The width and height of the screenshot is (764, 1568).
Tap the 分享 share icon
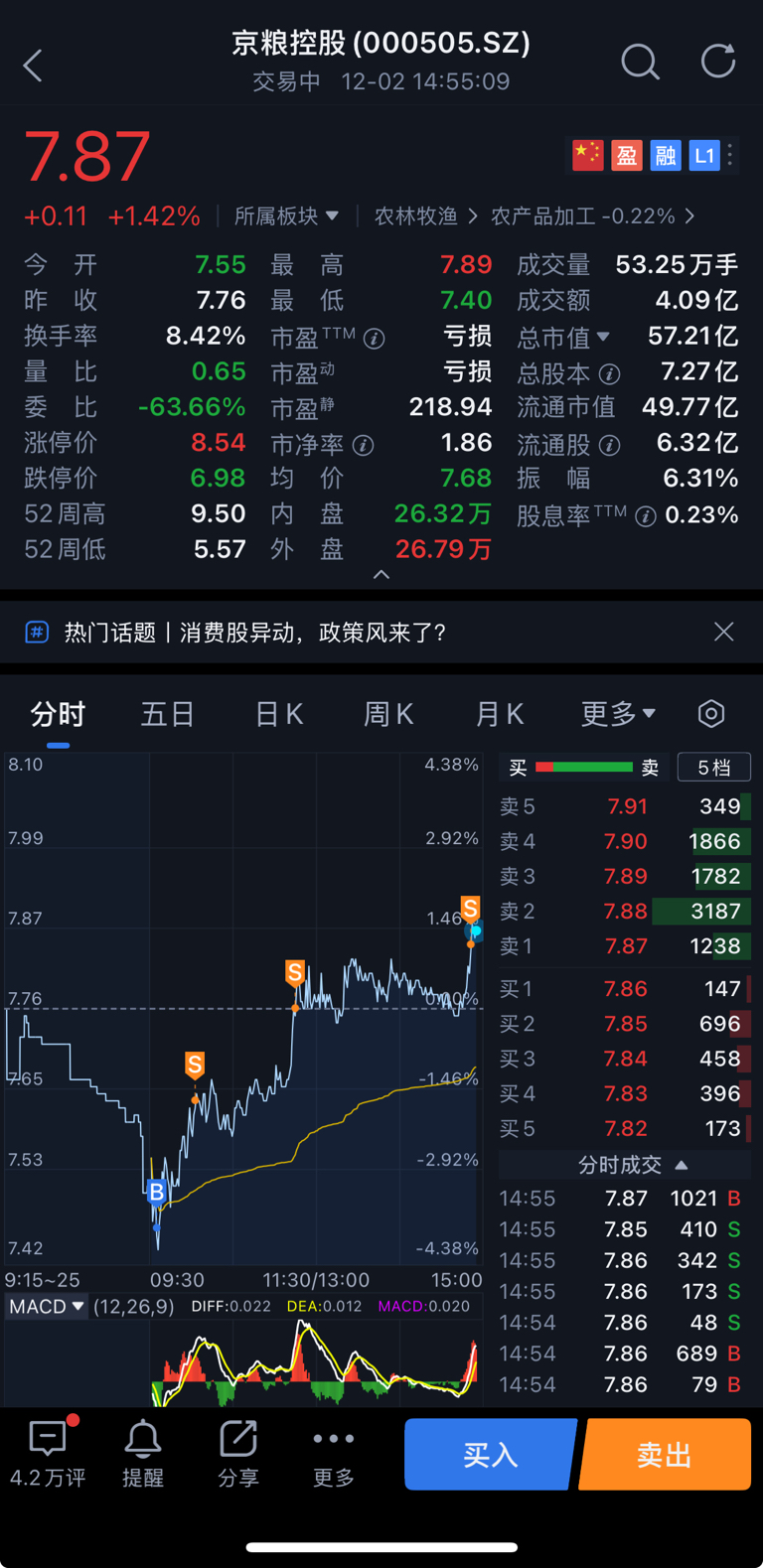238,1453
